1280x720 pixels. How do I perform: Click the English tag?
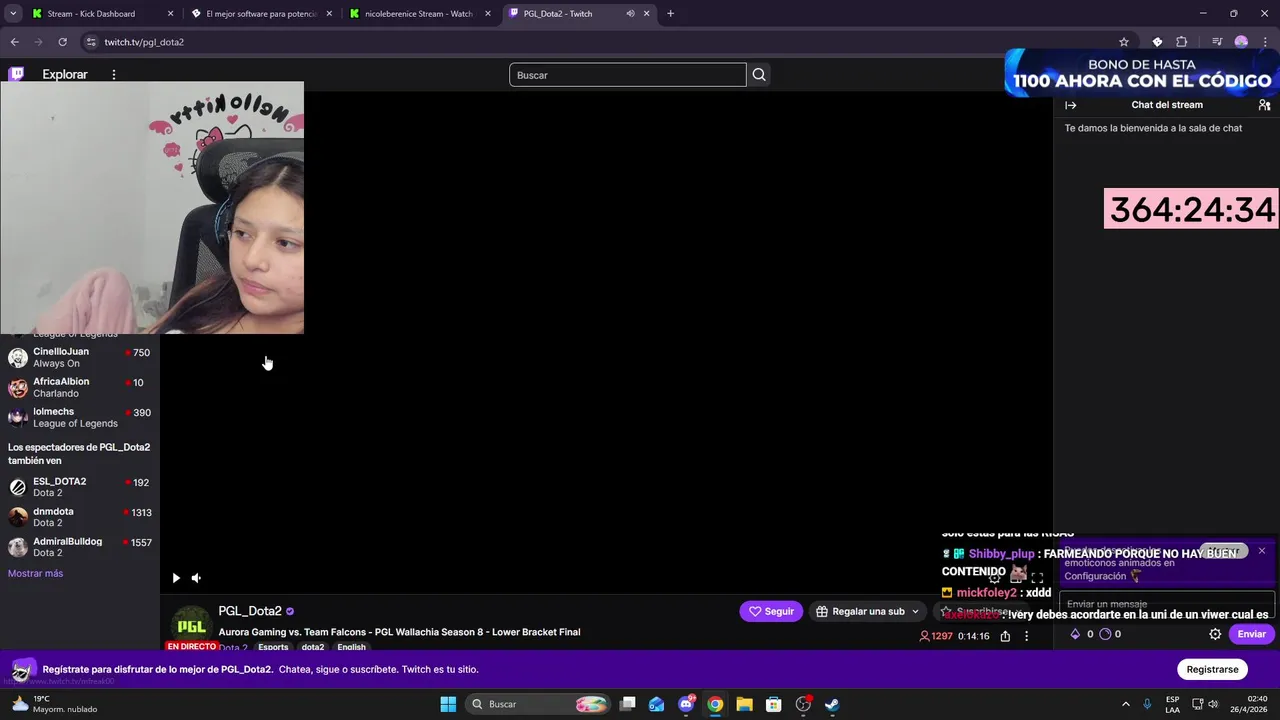351,647
